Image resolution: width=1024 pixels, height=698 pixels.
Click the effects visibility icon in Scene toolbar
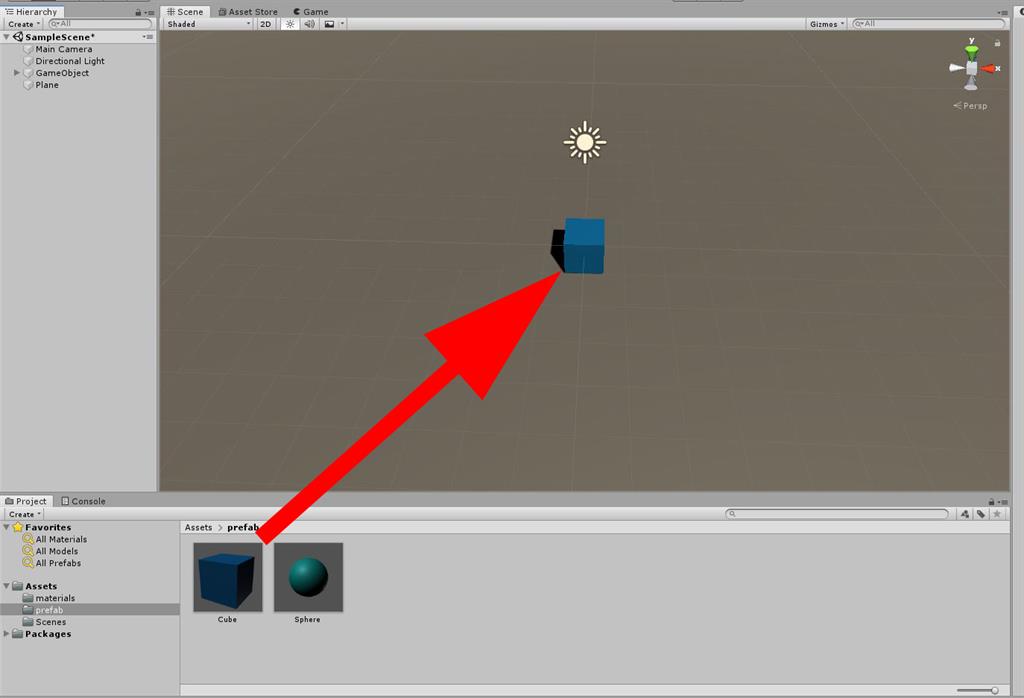330,24
